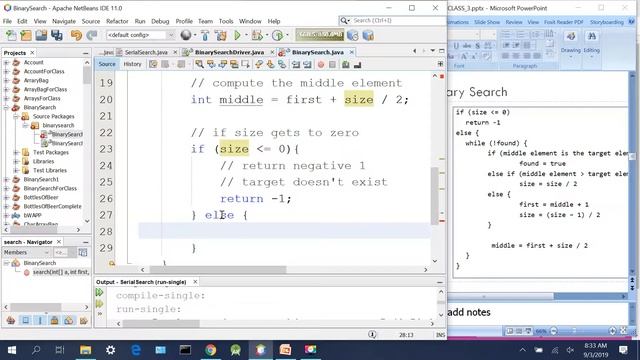640x360 pixels.
Task: Click the Redo arrow icon
Action: [91, 36]
